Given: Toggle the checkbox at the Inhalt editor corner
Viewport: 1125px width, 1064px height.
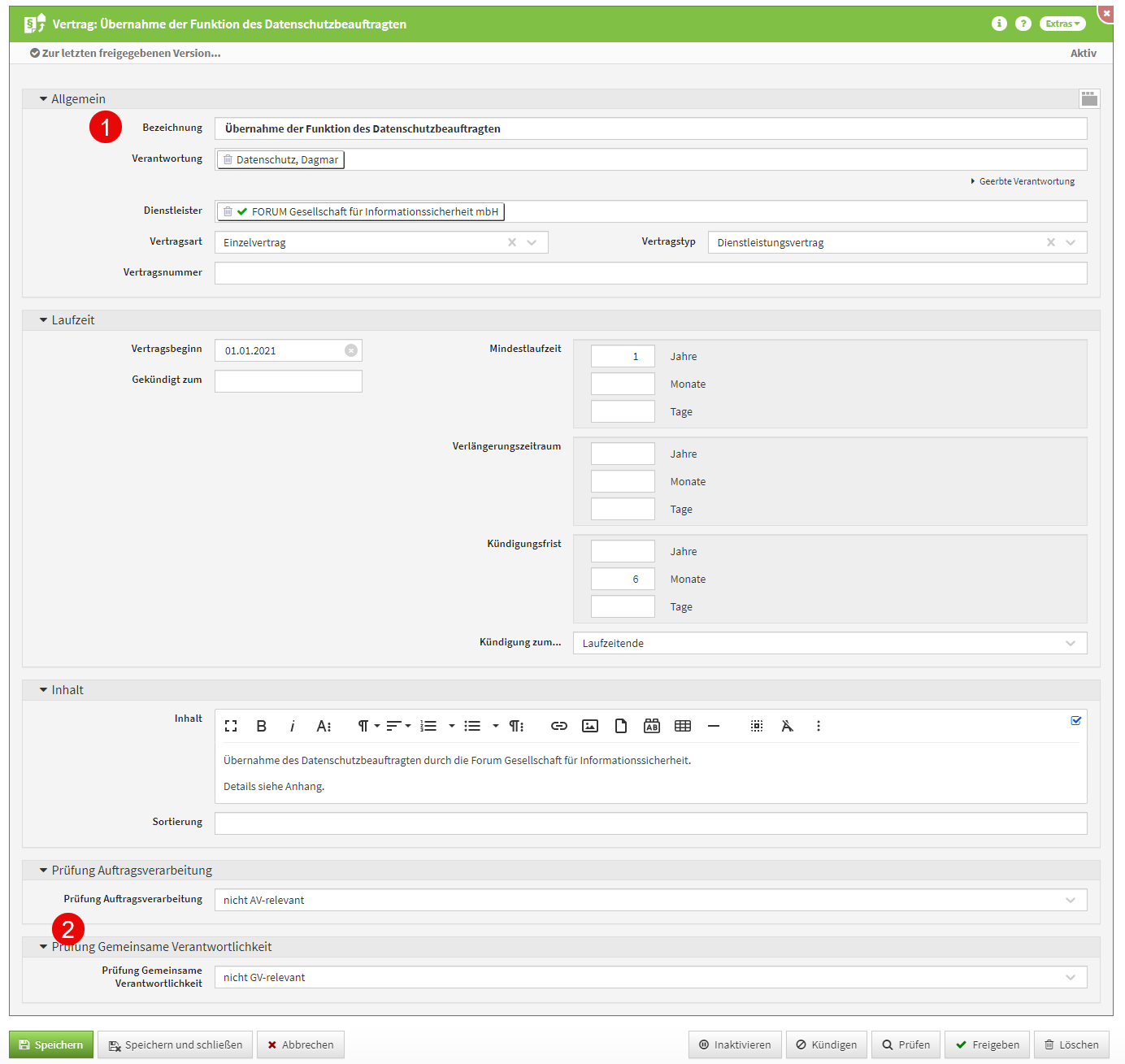Looking at the screenshot, I should click(x=1076, y=720).
